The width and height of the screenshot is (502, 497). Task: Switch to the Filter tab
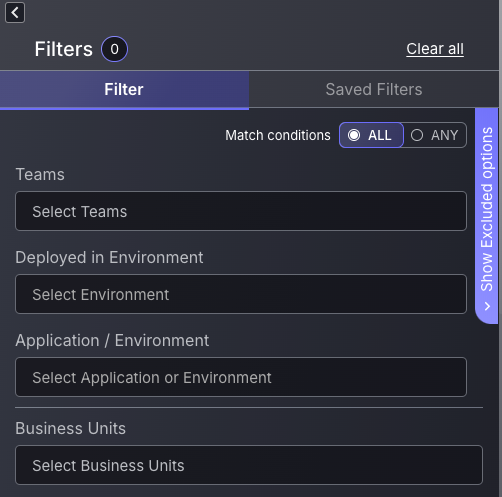click(124, 90)
